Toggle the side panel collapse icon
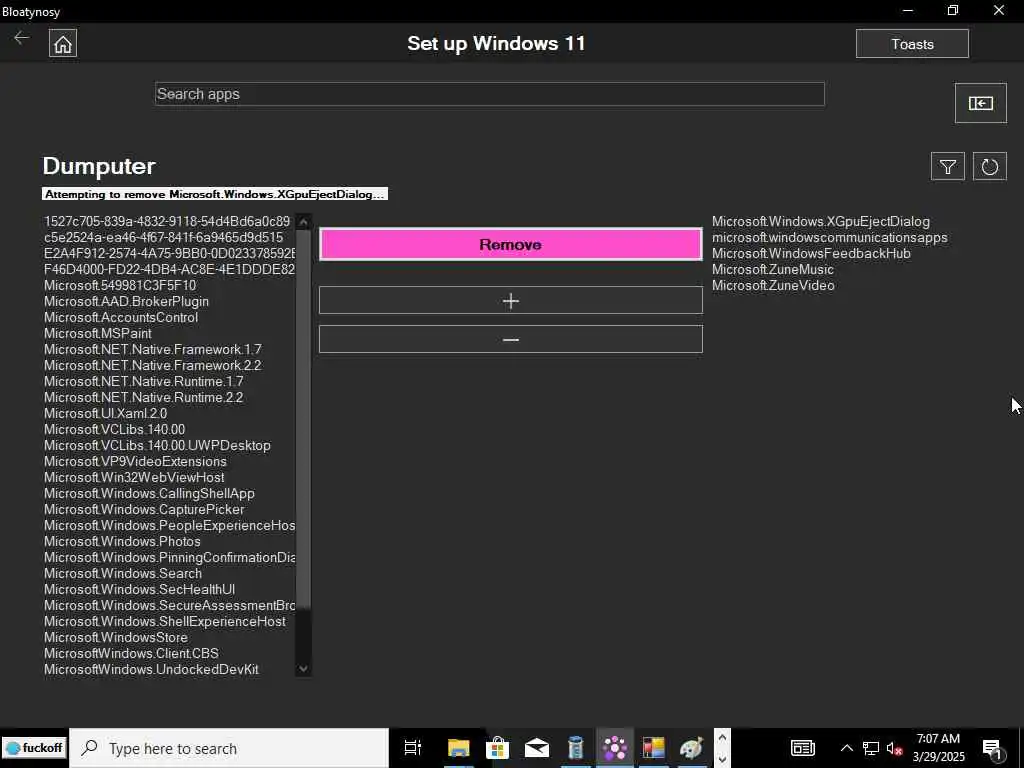The width and height of the screenshot is (1024, 768). pyautogui.click(x=980, y=103)
